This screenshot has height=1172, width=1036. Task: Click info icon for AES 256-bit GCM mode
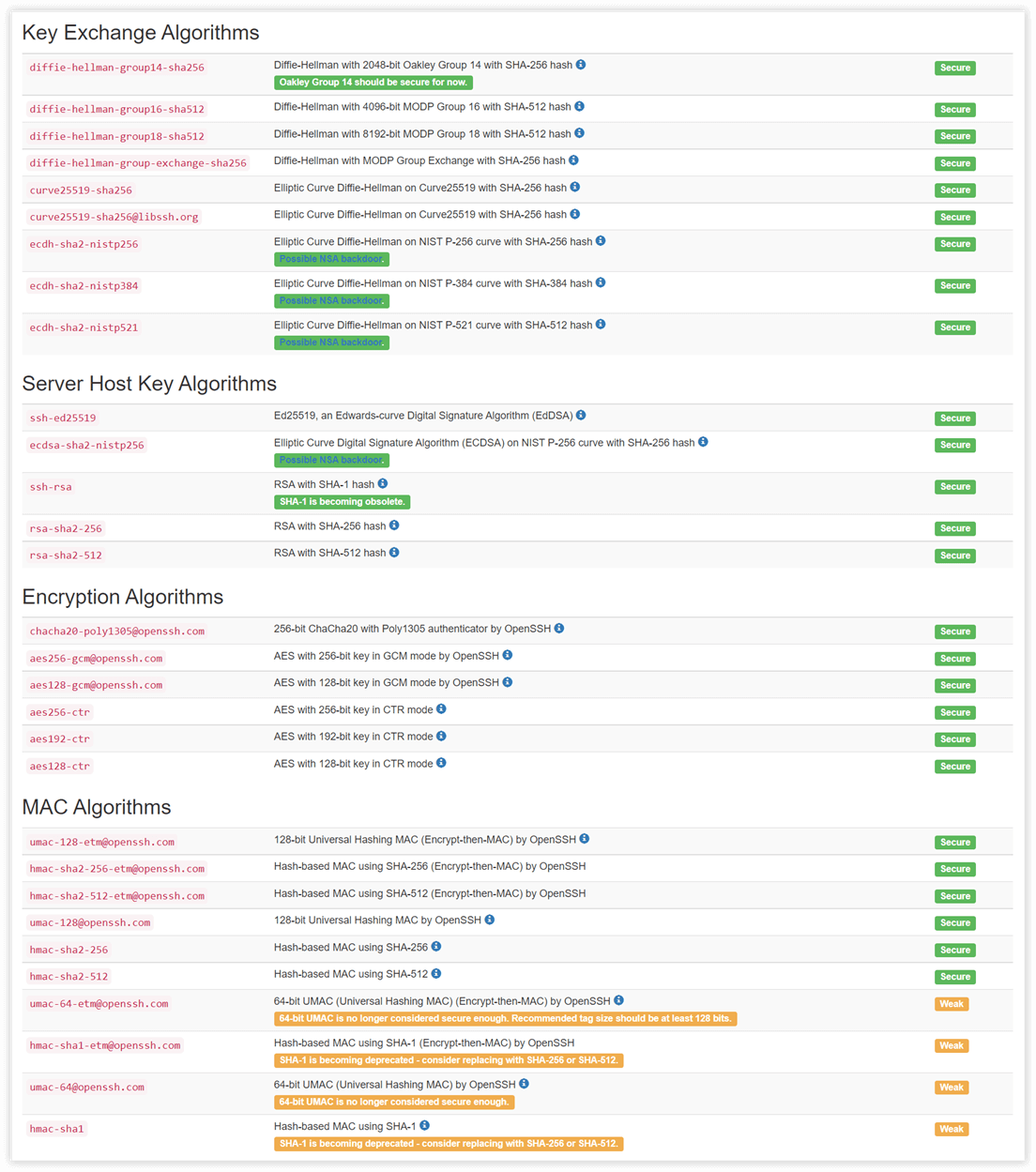click(x=508, y=655)
